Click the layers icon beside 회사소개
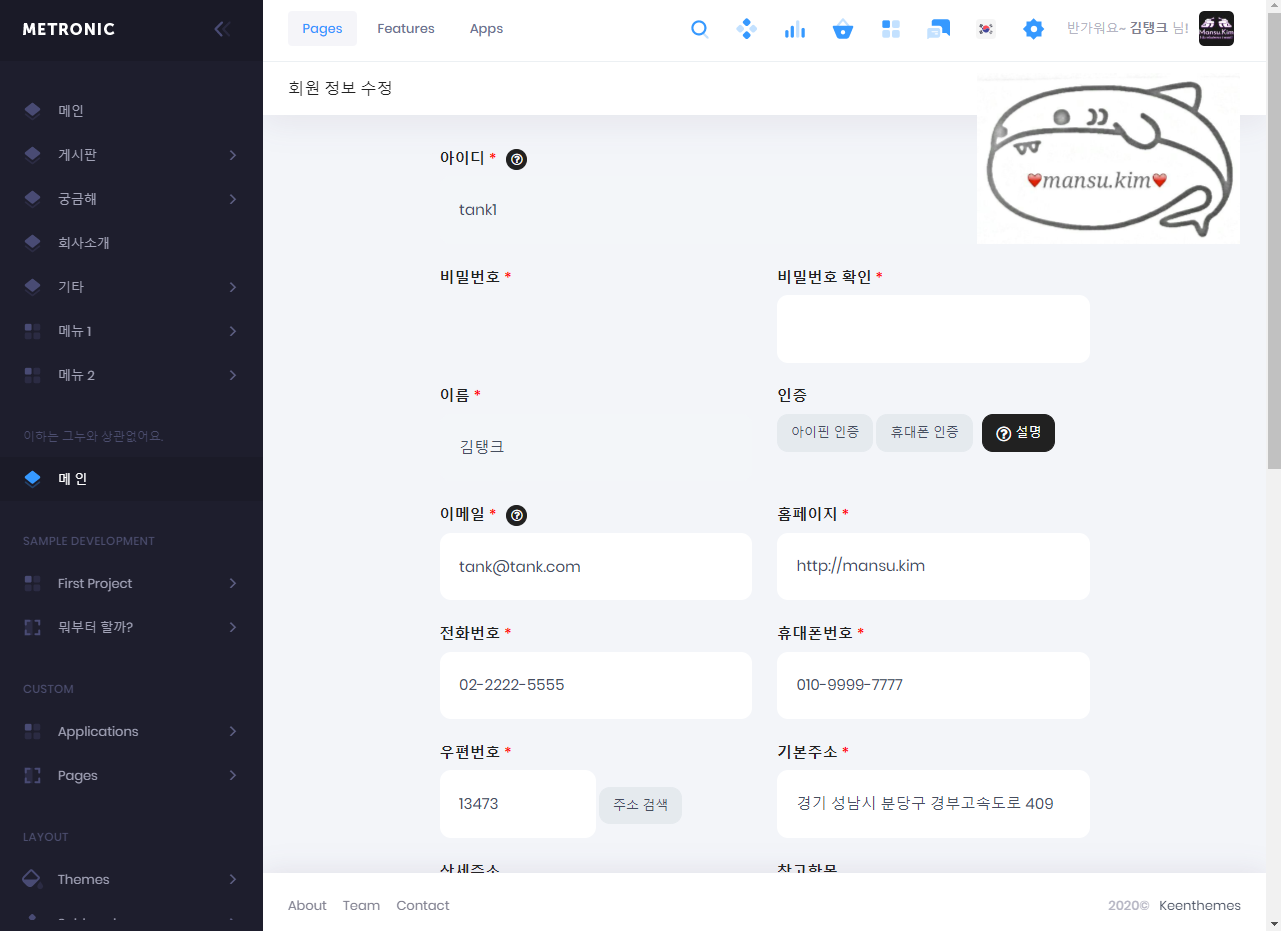The height and width of the screenshot is (931, 1281). [32, 243]
